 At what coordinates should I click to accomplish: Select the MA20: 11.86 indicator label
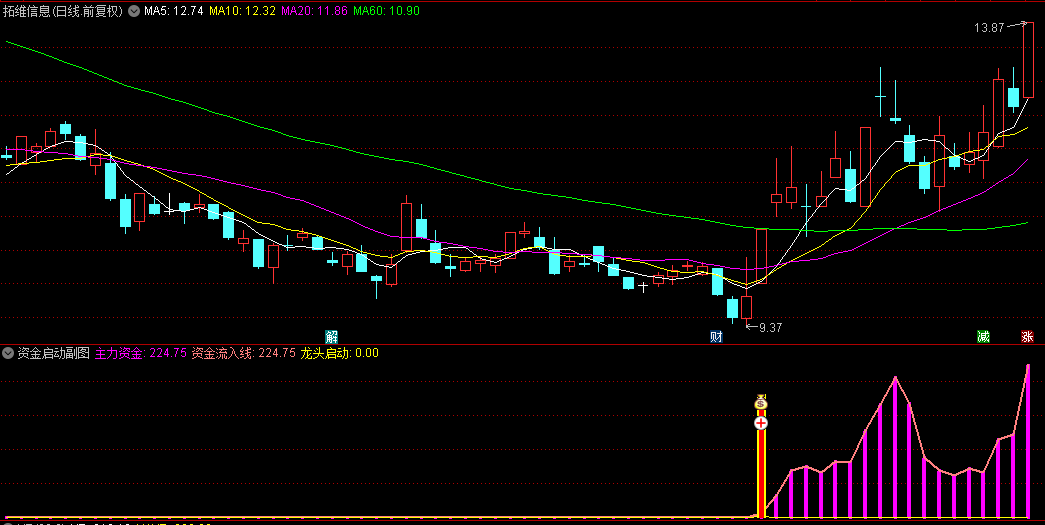pos(315,11)
